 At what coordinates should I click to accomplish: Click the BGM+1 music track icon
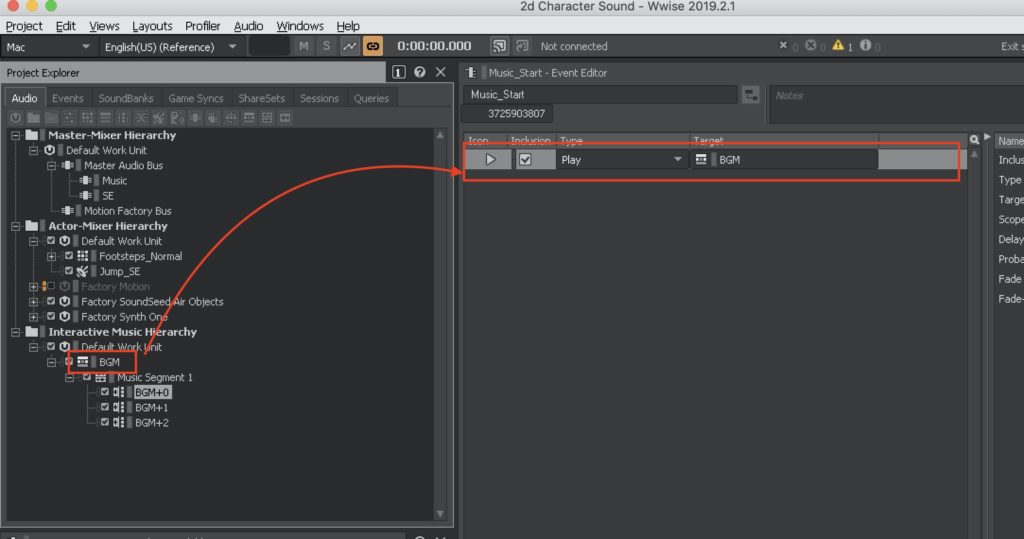click(x=118, y=407)
